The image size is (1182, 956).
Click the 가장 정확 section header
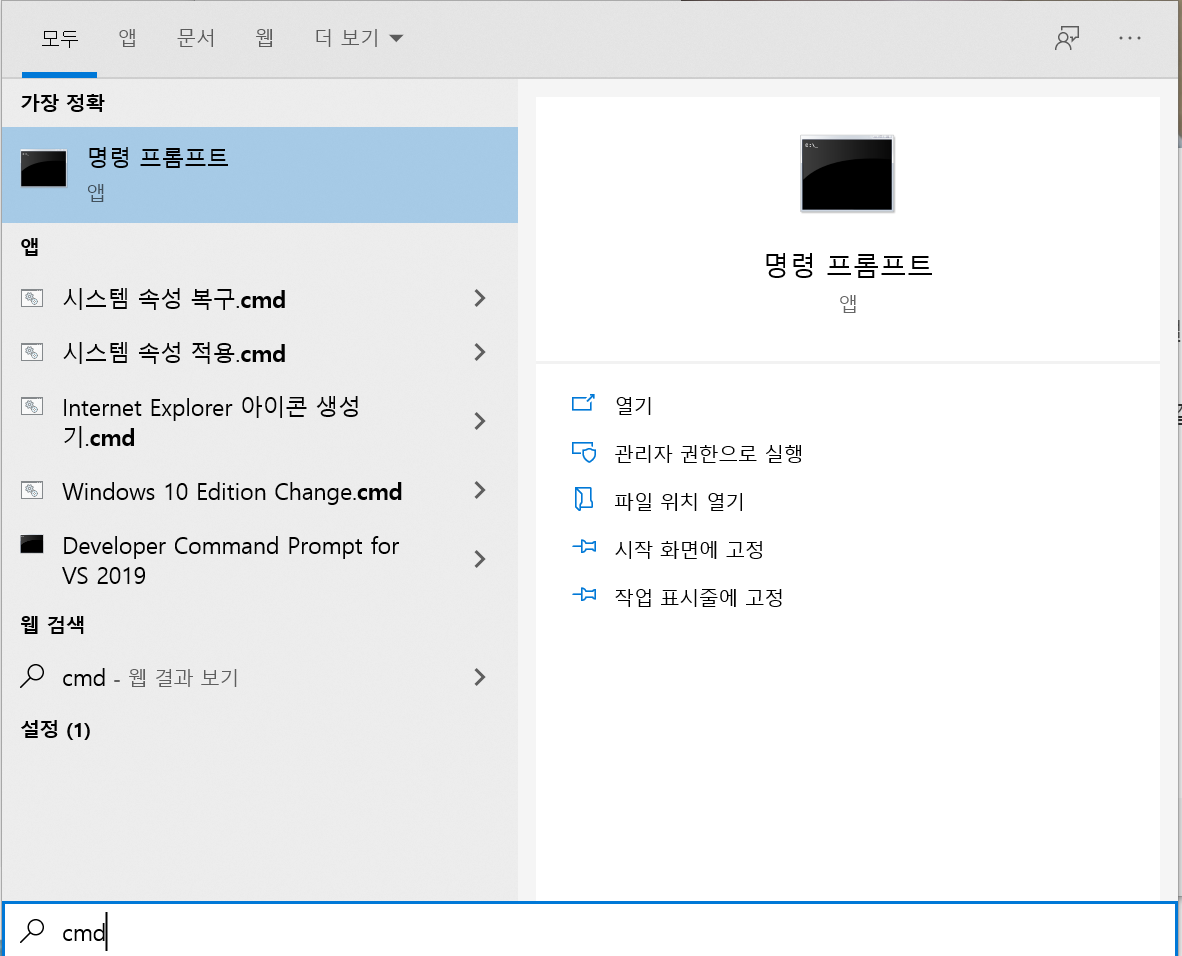coord(63,103)
